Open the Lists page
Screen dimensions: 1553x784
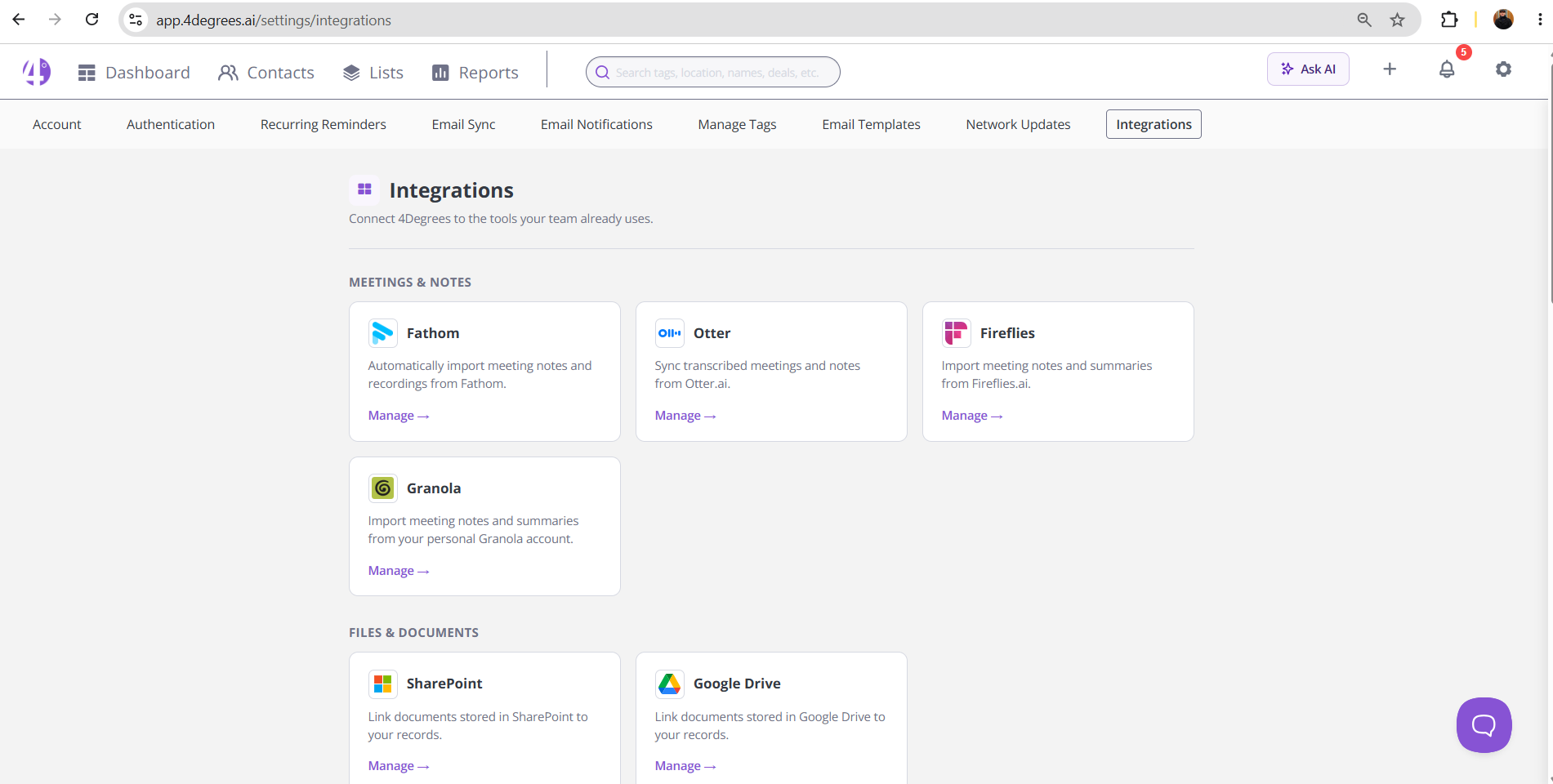(373, 73)
